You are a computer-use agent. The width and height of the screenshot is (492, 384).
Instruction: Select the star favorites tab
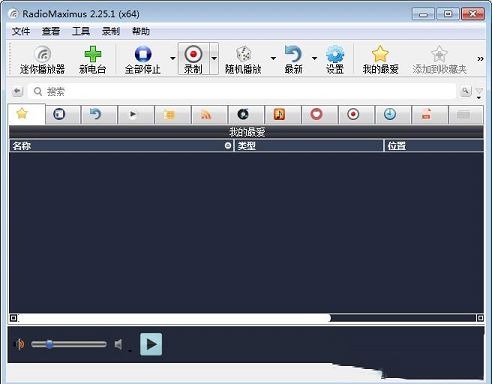[x=26, y=114]
